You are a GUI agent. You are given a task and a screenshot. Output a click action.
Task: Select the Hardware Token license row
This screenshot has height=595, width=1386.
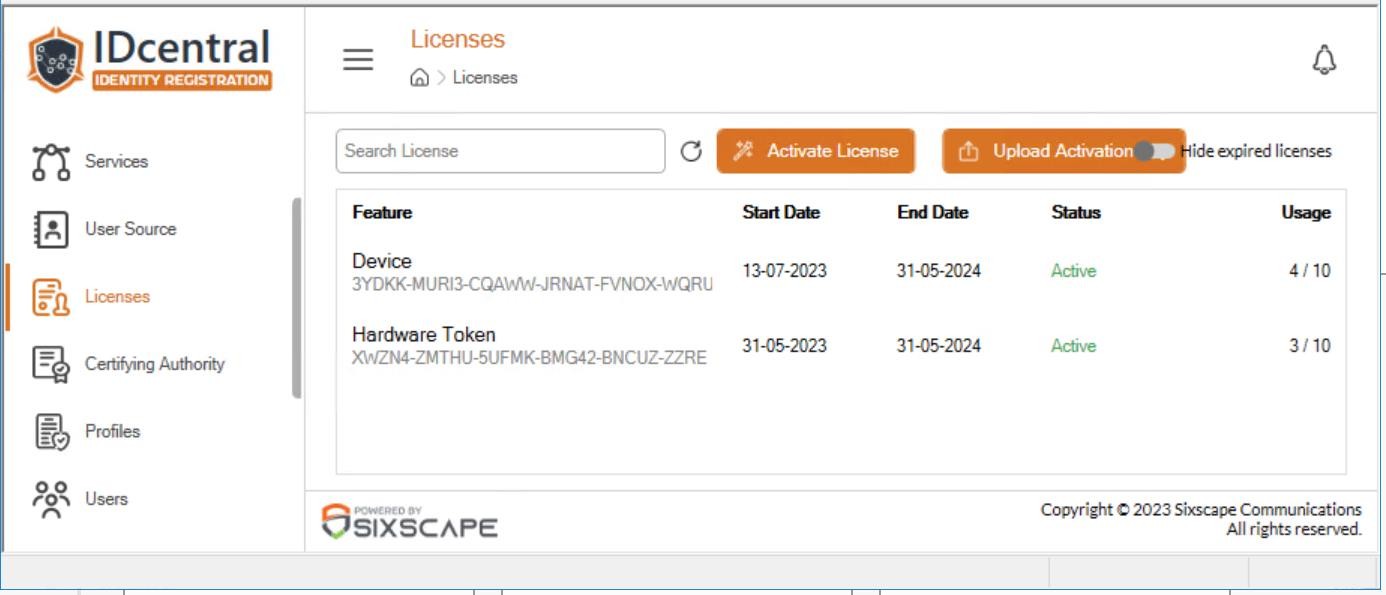pyautogui.click(x=841, y=346)
